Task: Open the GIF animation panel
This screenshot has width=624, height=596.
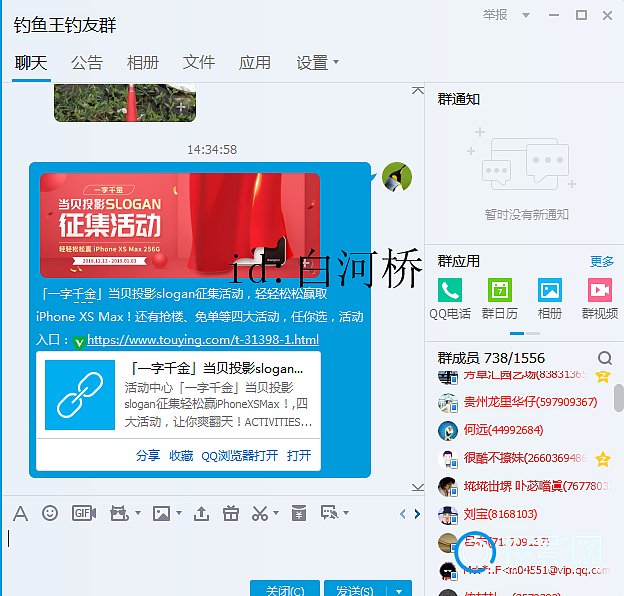Action: 84,513
